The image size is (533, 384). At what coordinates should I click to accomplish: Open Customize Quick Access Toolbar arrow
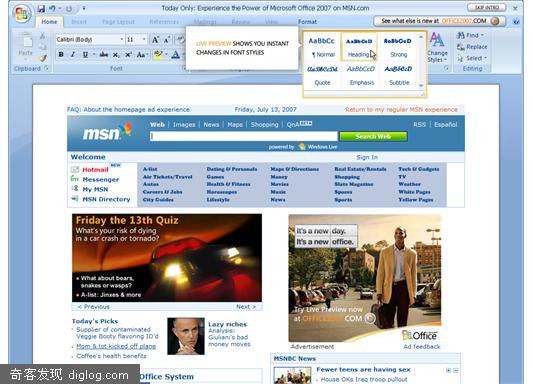point(84,8)
